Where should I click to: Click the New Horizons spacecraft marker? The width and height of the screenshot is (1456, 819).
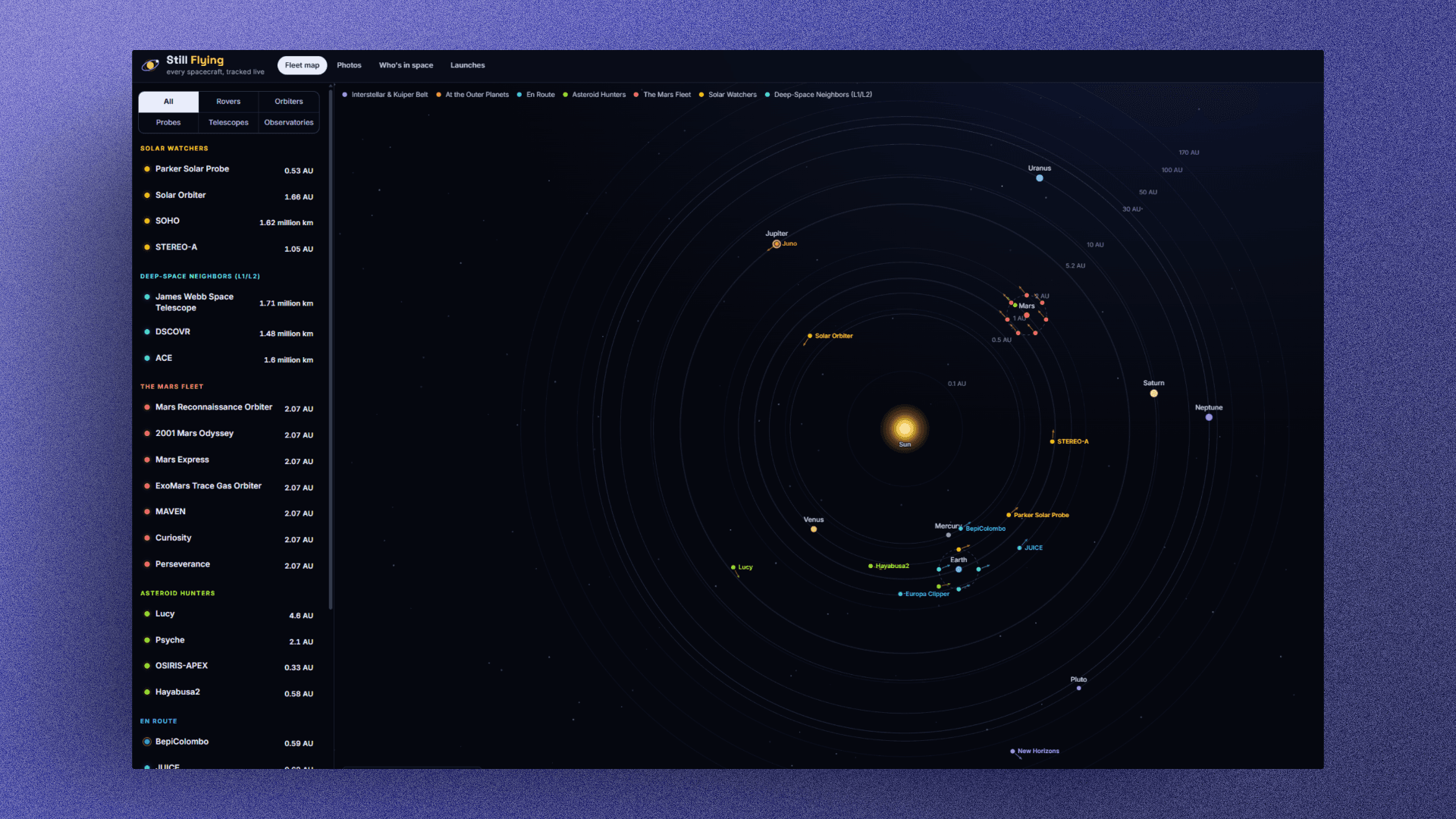point(1012,752)
